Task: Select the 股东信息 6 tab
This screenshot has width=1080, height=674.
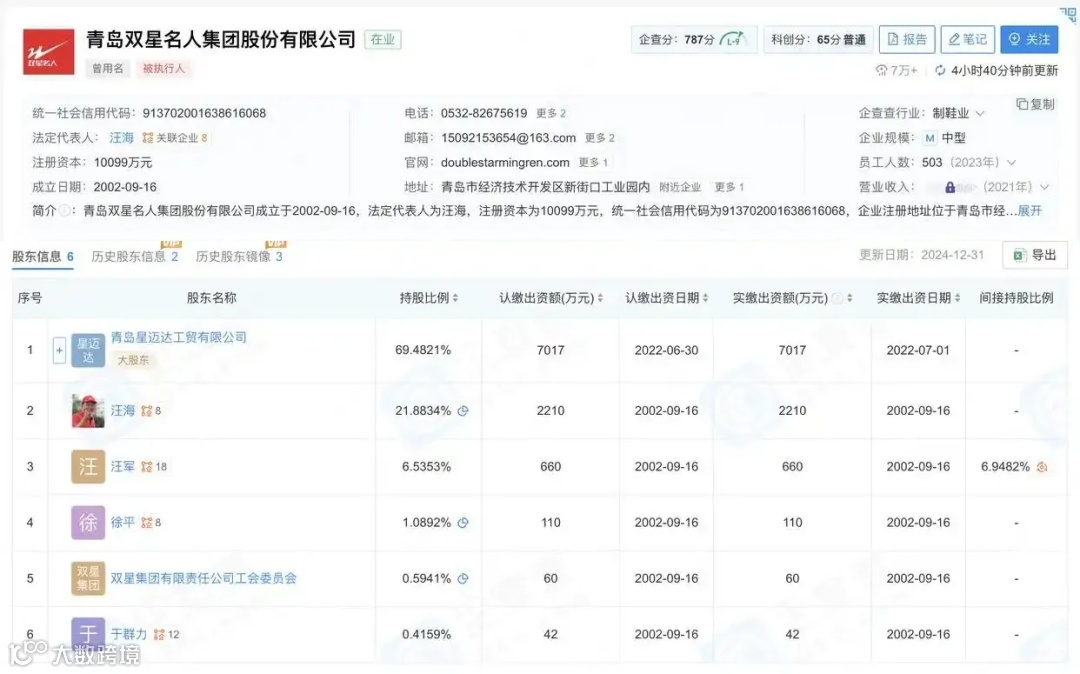Action: 43,256
